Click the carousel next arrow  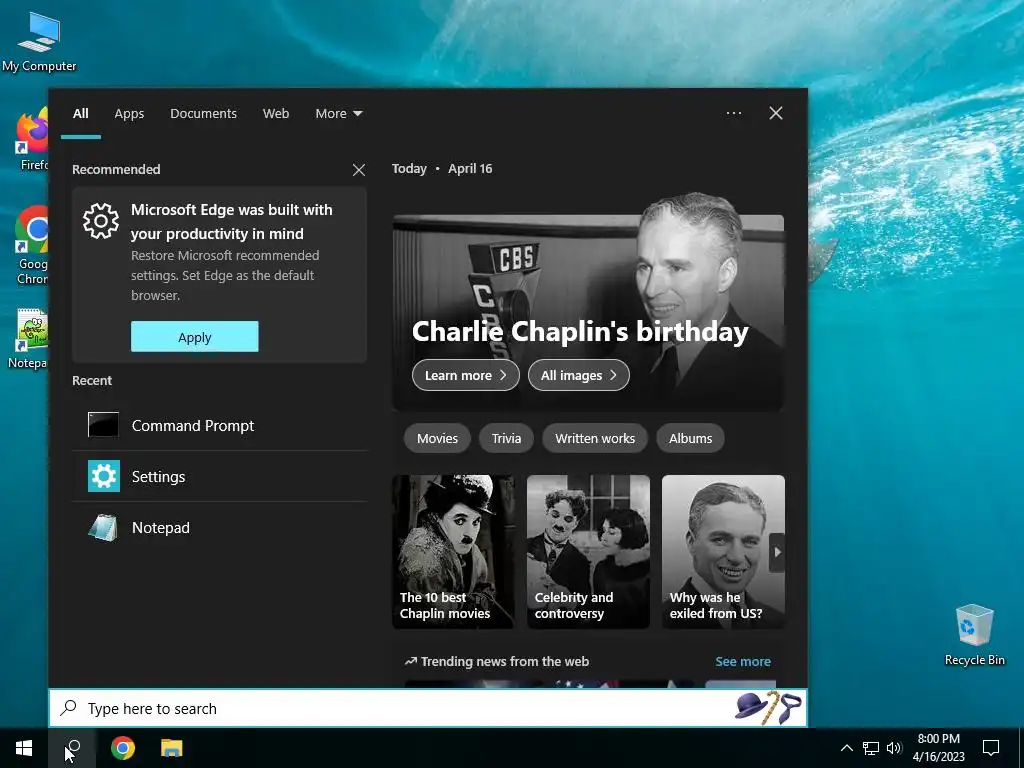point(777,552)
